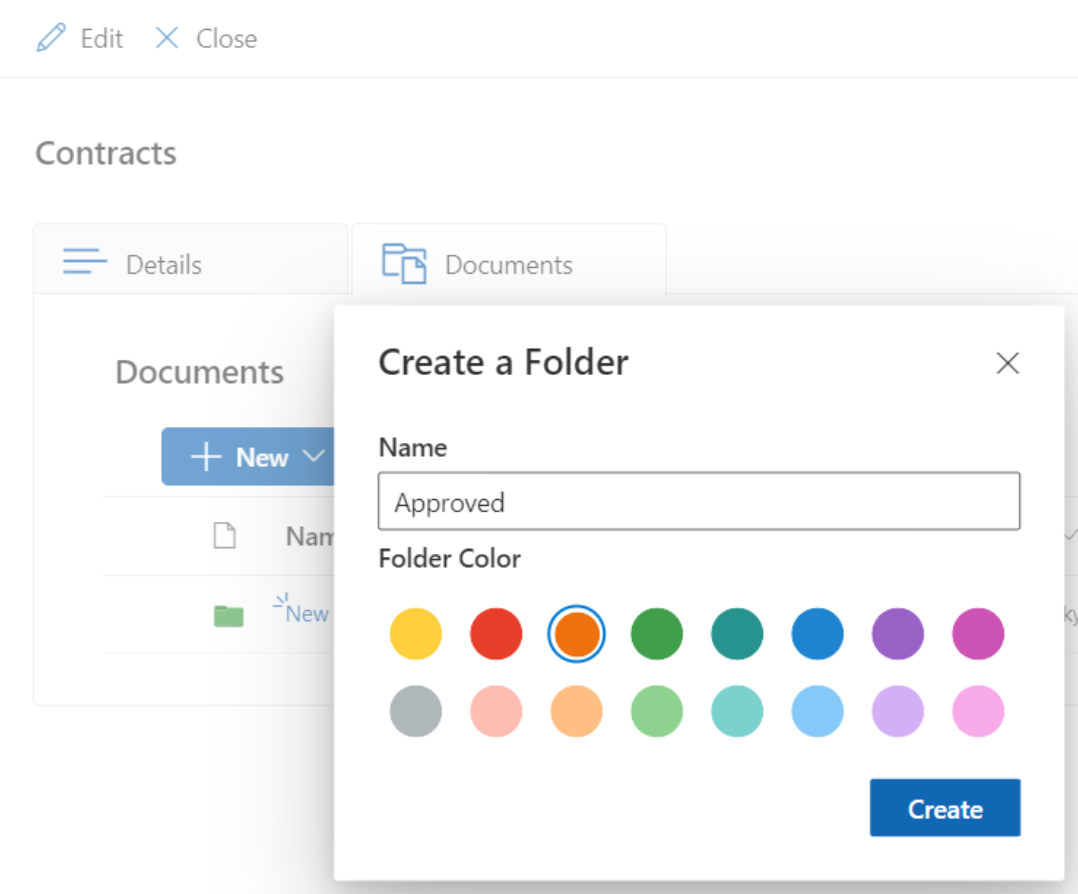Click the pencil Edit icon
This screenshot has height=894, width=1078.
(50, 38)
